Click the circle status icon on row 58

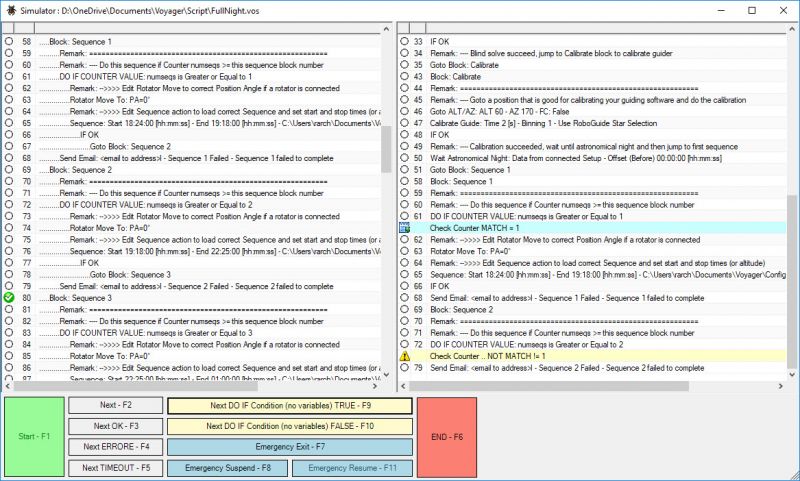[9, 42]
